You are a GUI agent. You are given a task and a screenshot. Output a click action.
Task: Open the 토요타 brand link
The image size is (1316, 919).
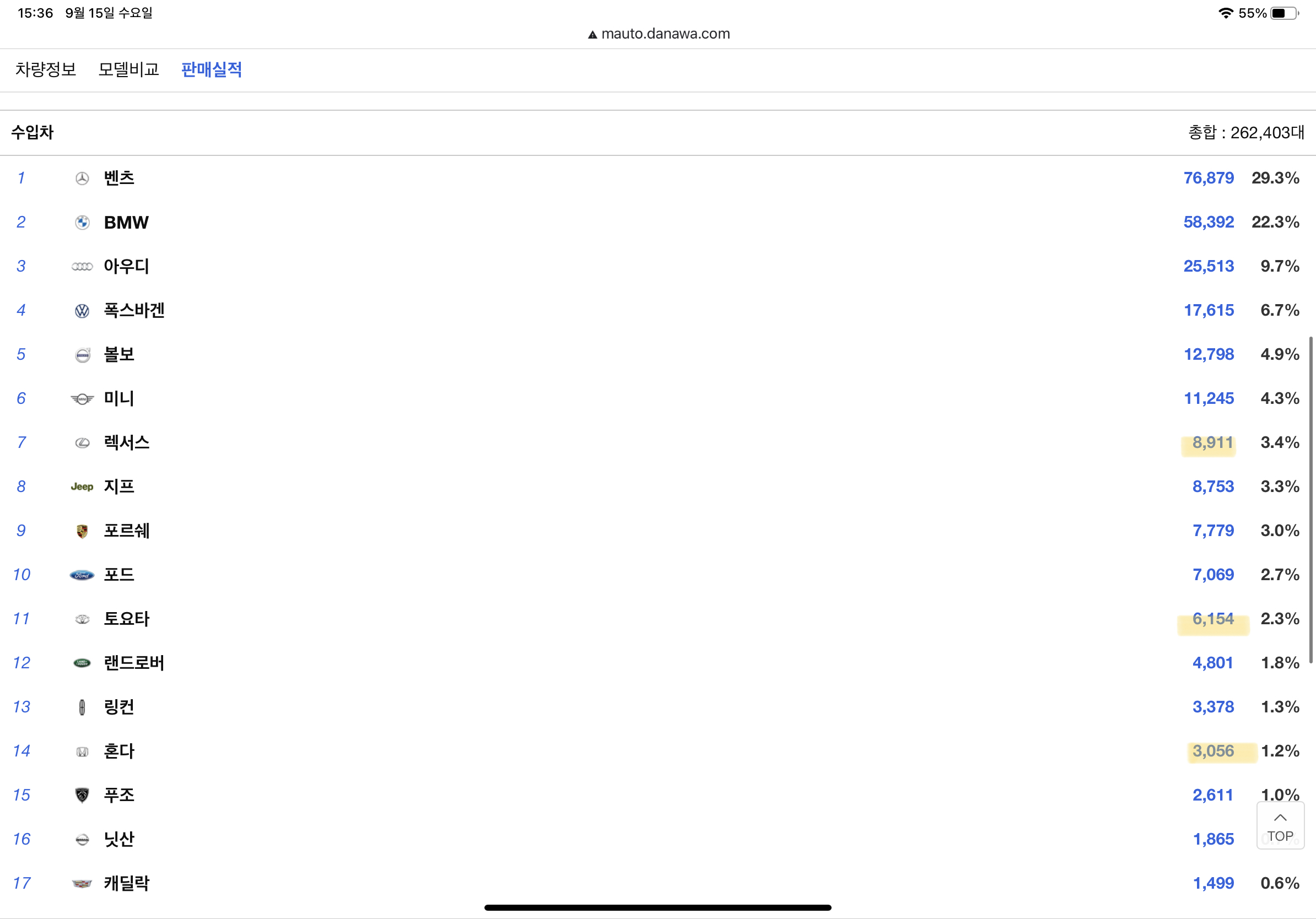pos(127,619)
